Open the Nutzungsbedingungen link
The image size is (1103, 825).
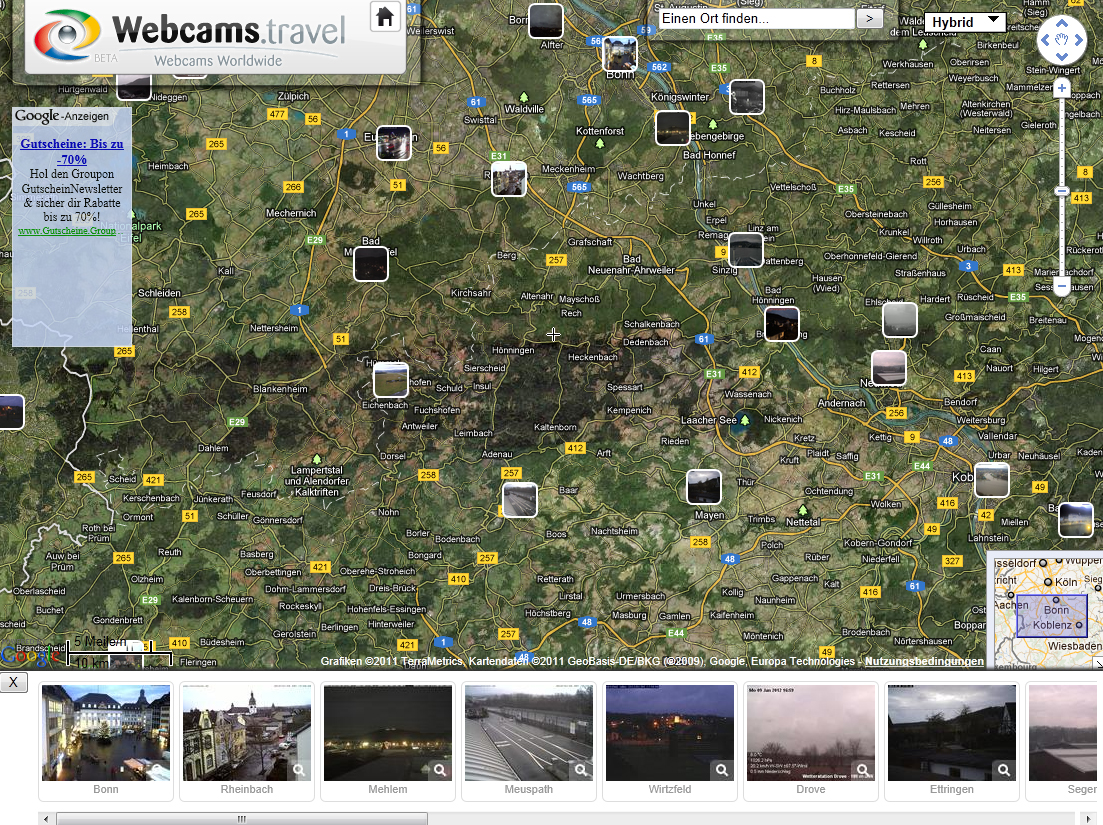(924, 662)
